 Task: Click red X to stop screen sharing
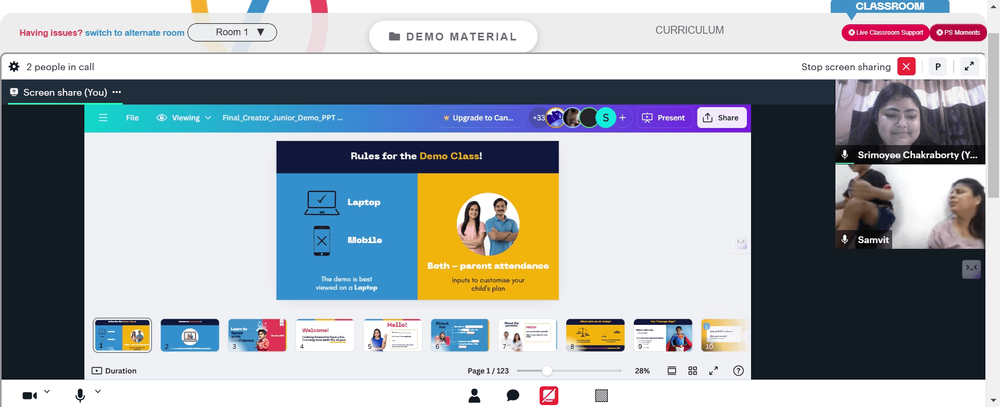pos(906,66)
